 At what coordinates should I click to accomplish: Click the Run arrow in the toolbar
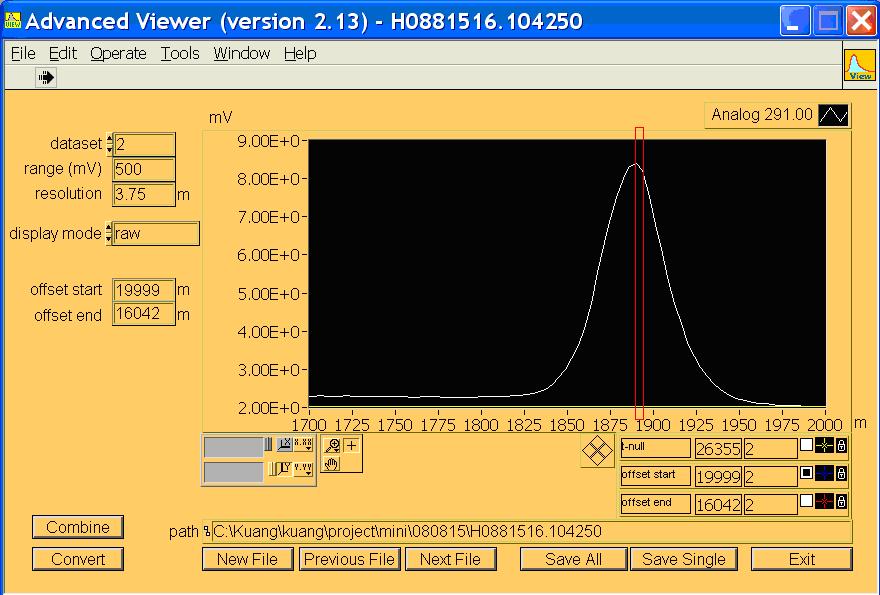point(46,77)
